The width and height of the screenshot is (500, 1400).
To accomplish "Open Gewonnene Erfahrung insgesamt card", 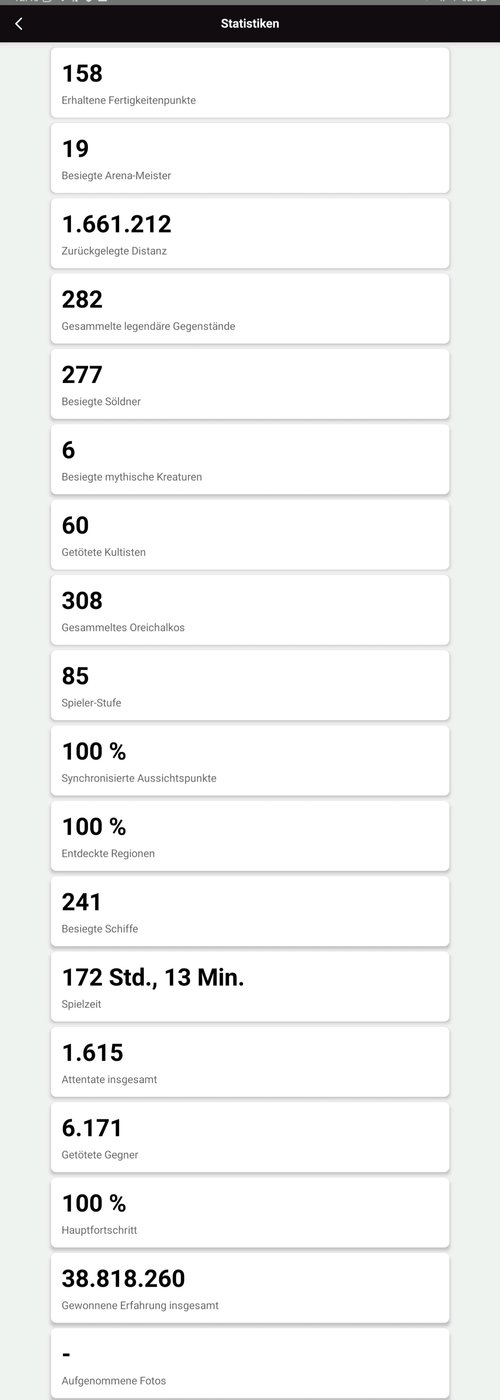I will [x=250, y=1288].
